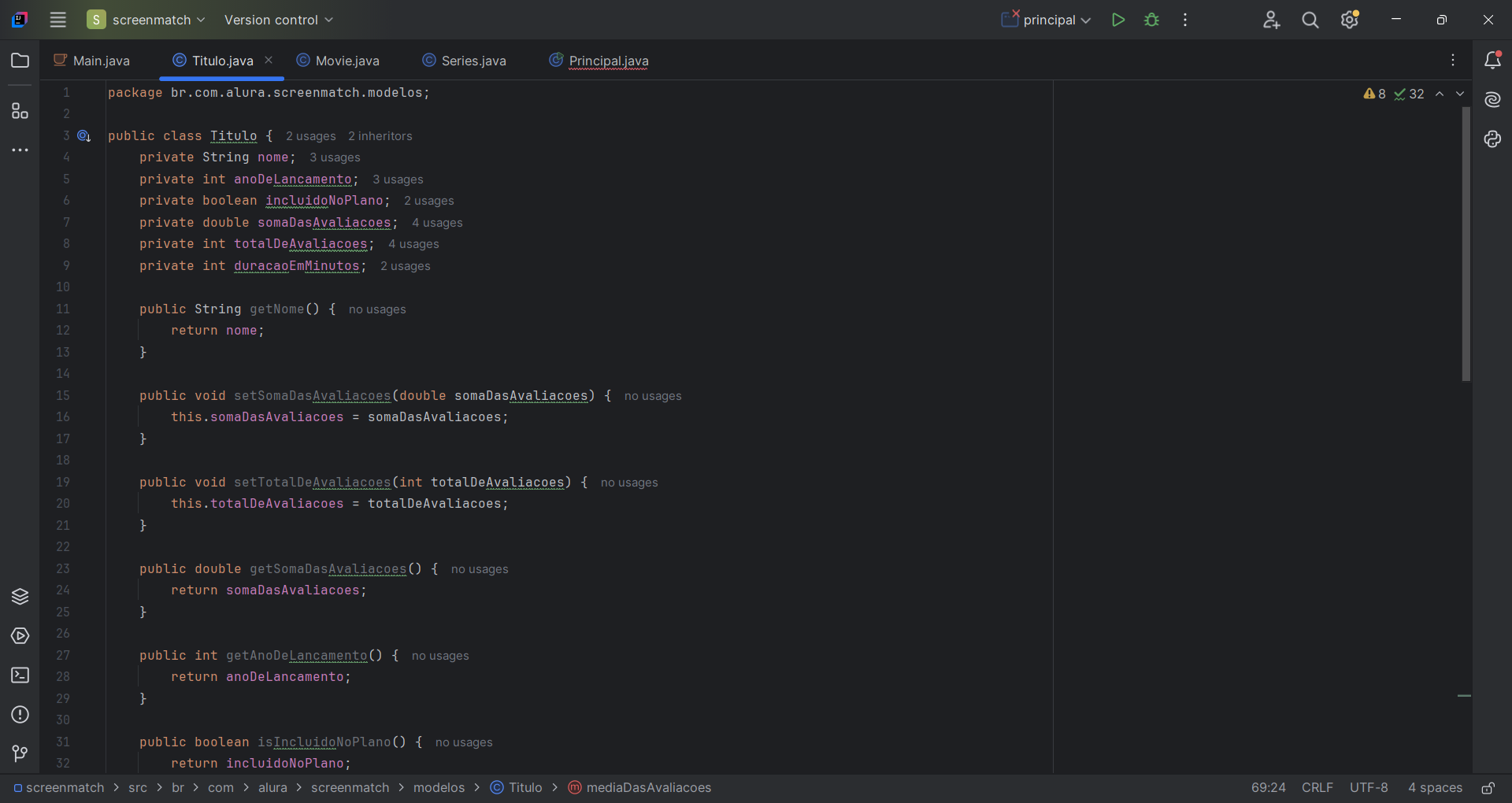Click the 2 inheritors hint

pos(380,136)
